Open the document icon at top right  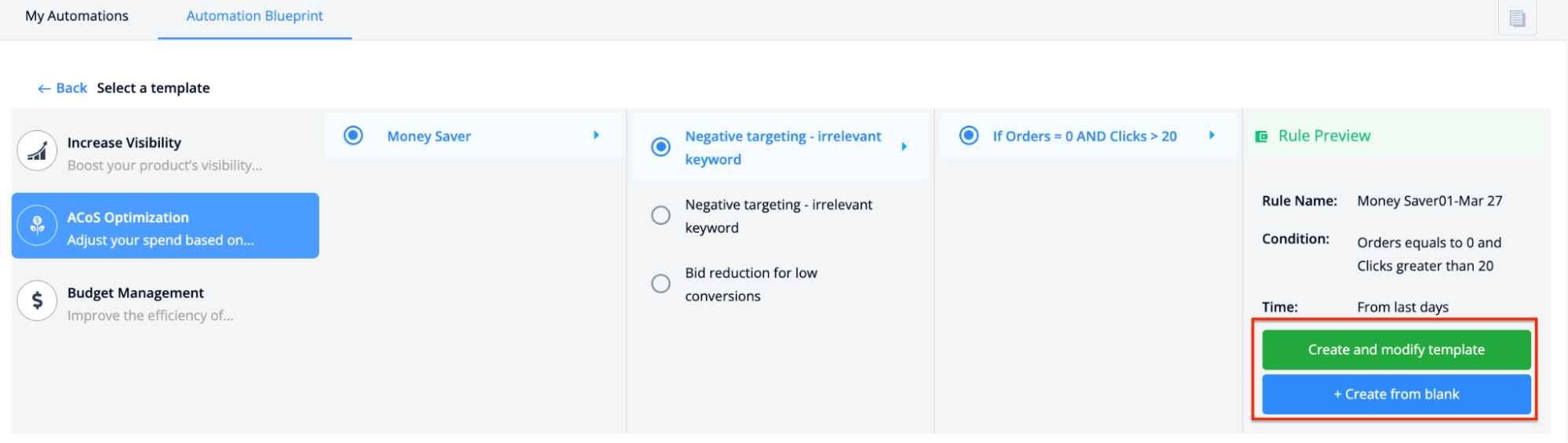tap(1517, 18)
